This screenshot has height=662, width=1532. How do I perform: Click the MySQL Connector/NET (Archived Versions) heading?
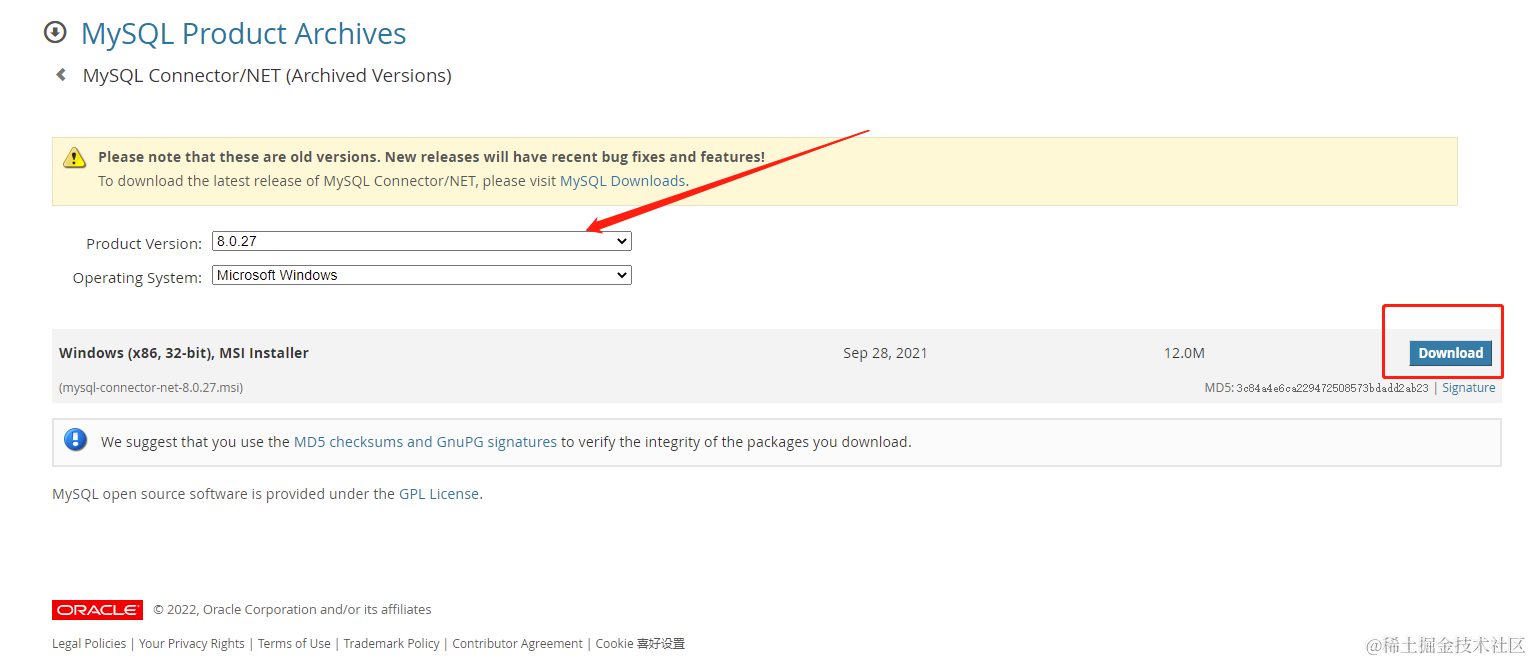(267, 76)
